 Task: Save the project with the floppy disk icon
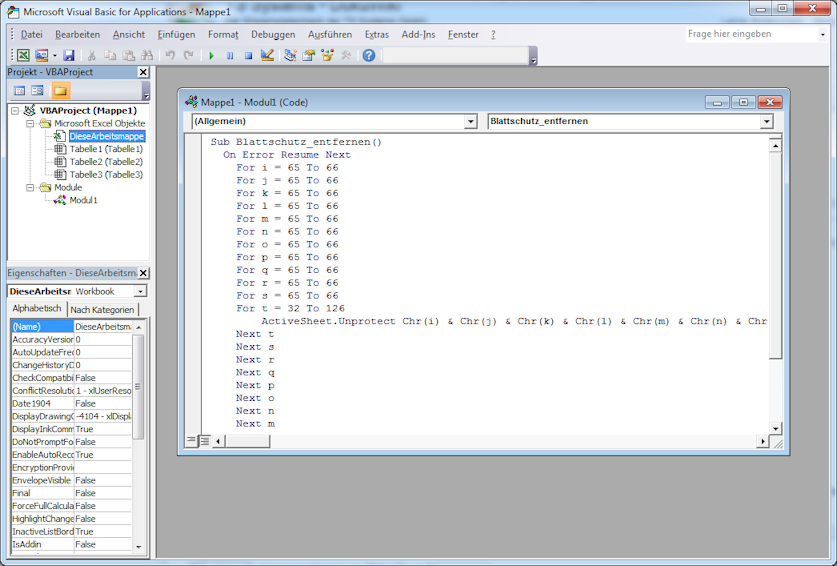tap(69, 56)
